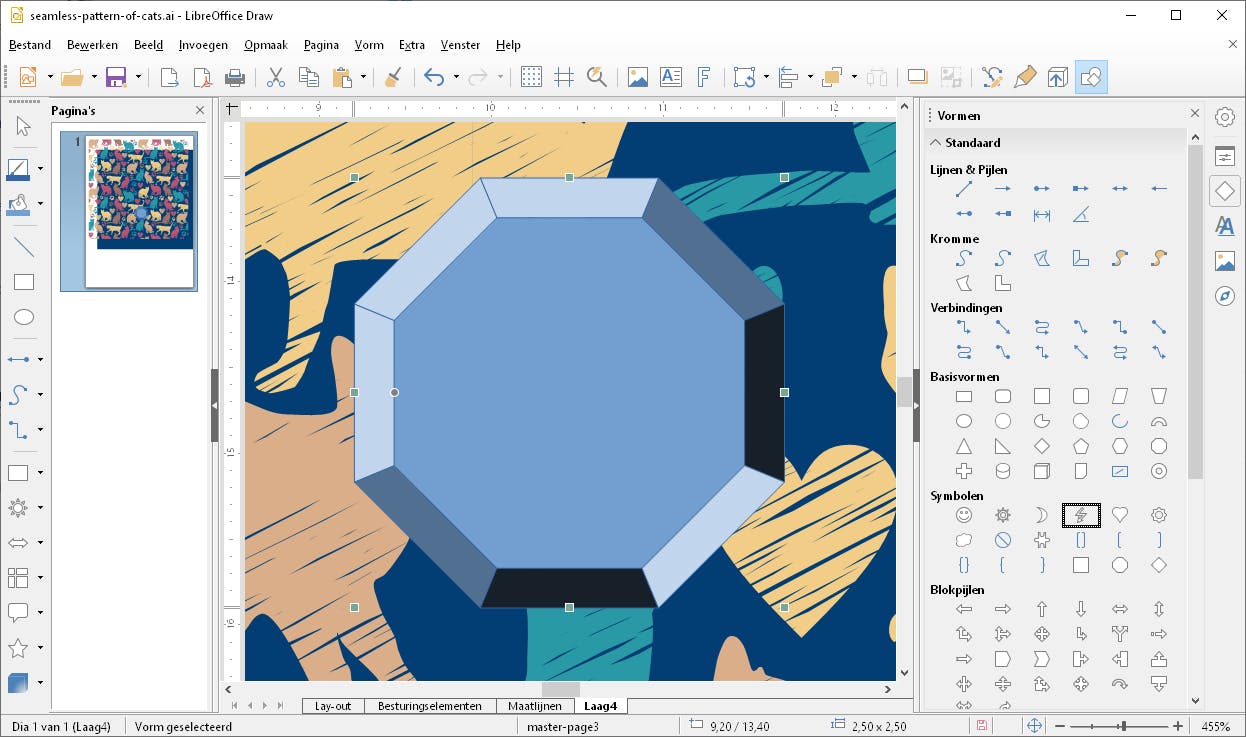Close the Pagina's panel
The width and height of the screenshot is (1246, 737).
click(x=200, y=110)
